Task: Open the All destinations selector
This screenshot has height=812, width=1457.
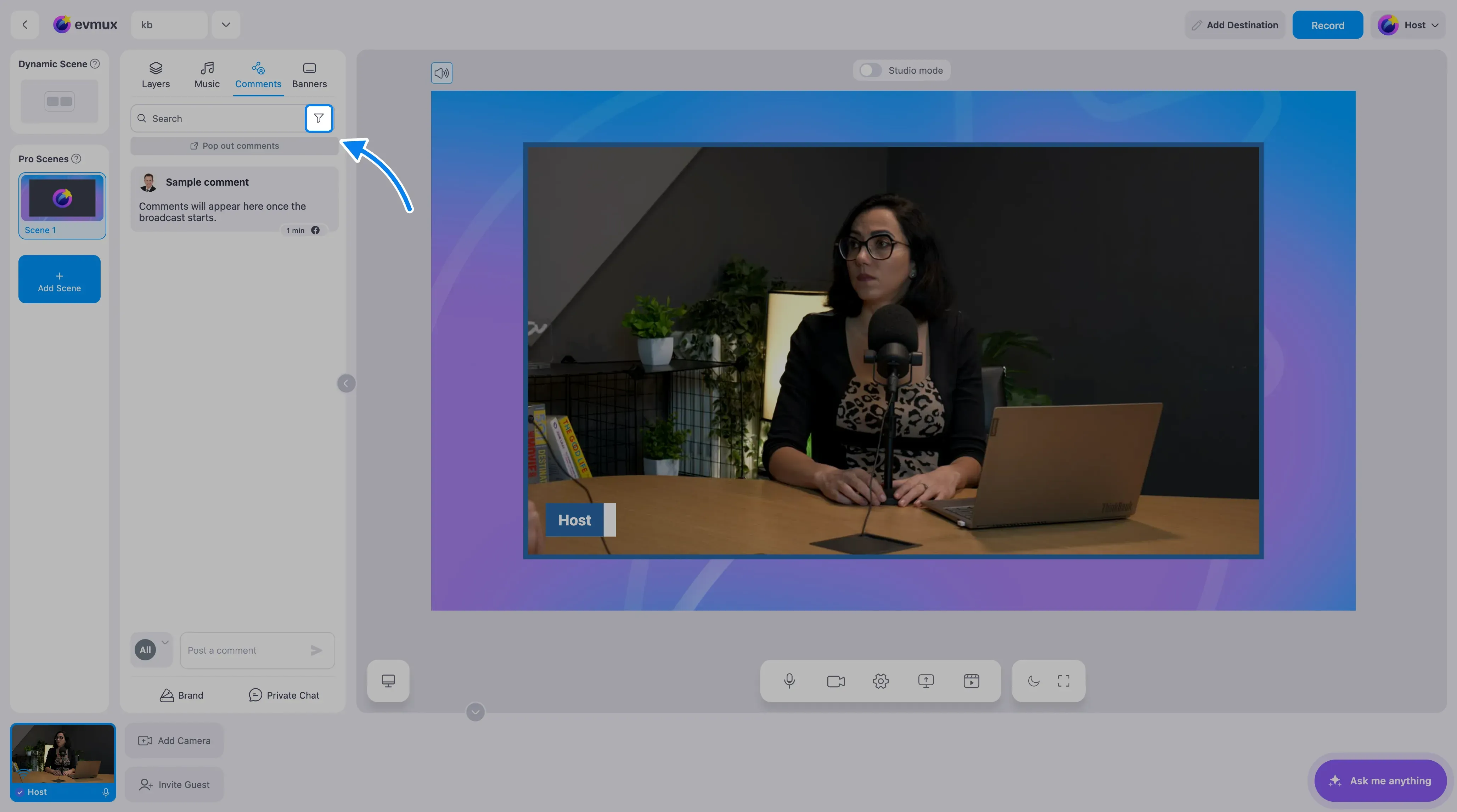Action: pyautogui.click(x=151, y=650)
